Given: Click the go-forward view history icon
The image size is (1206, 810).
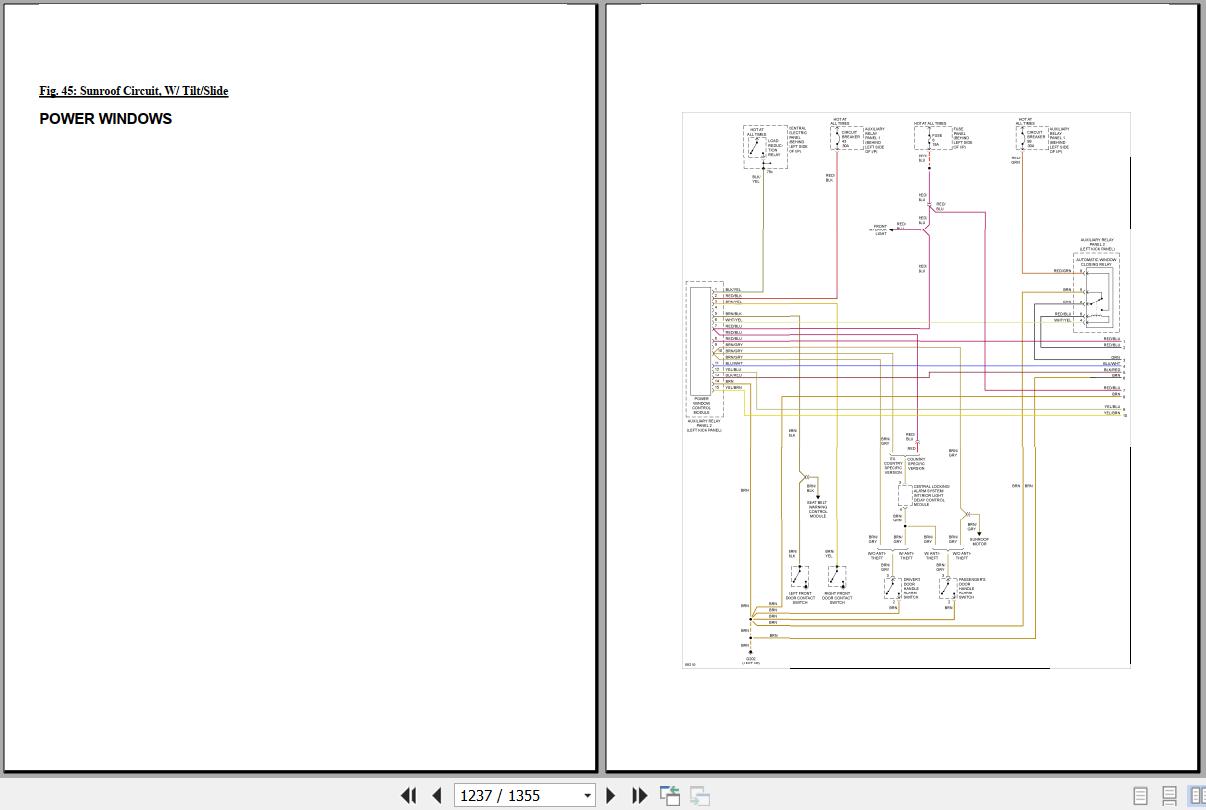Looking at the screenshot, I should point(700,796).
